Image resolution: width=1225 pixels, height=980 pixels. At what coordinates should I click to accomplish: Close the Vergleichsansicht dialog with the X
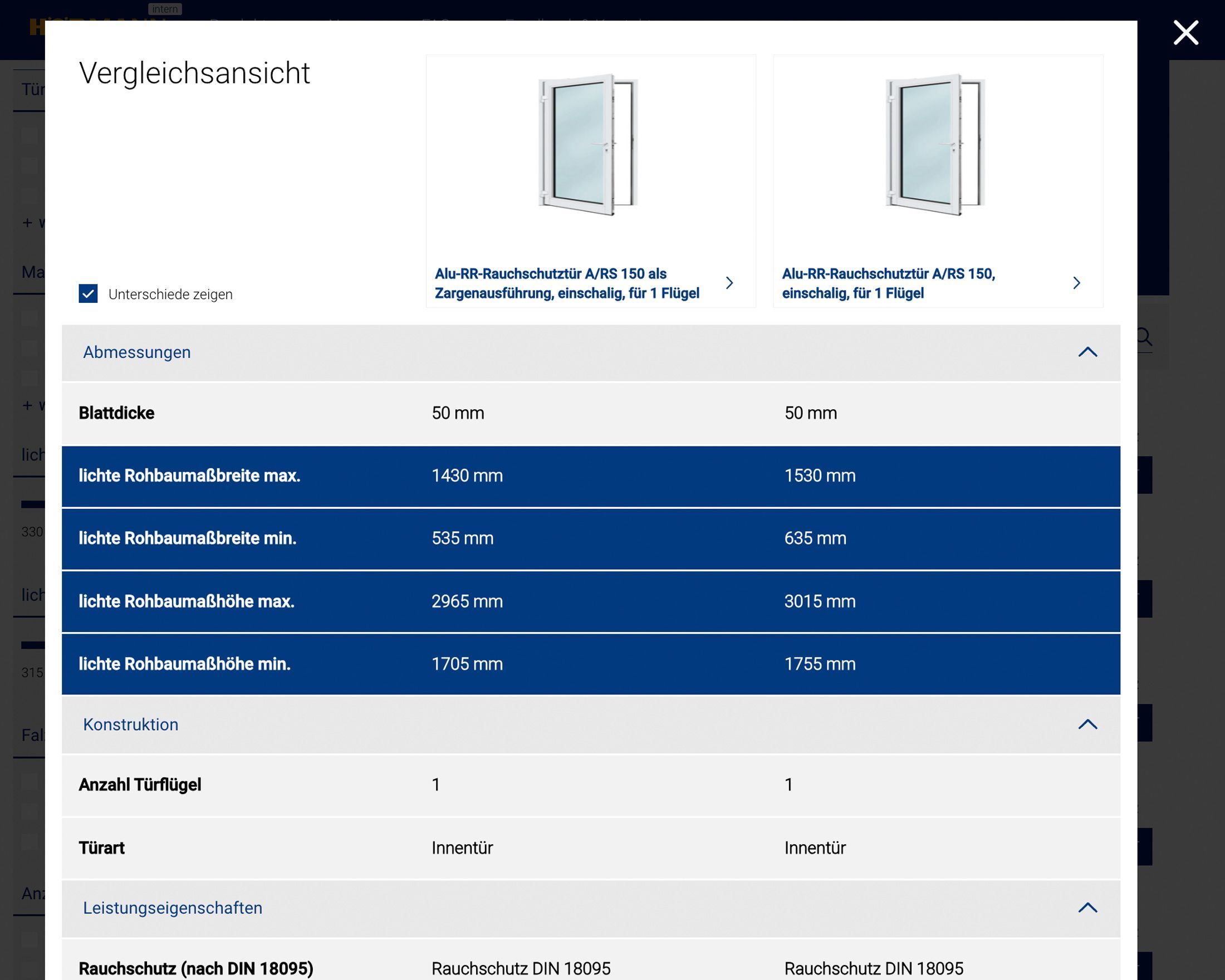[x=1185, y=32]
